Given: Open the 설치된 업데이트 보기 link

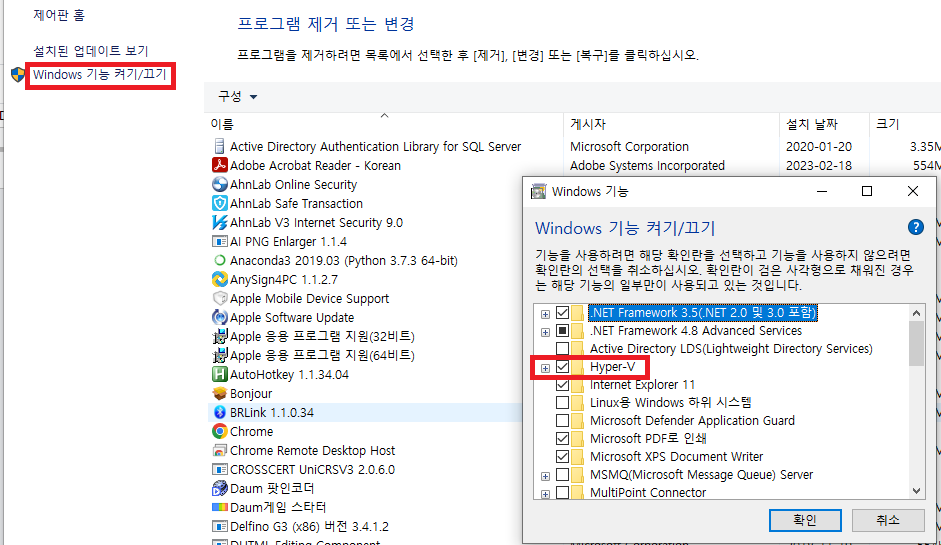Looking at the screenshot, I should (x=91, y=51).
